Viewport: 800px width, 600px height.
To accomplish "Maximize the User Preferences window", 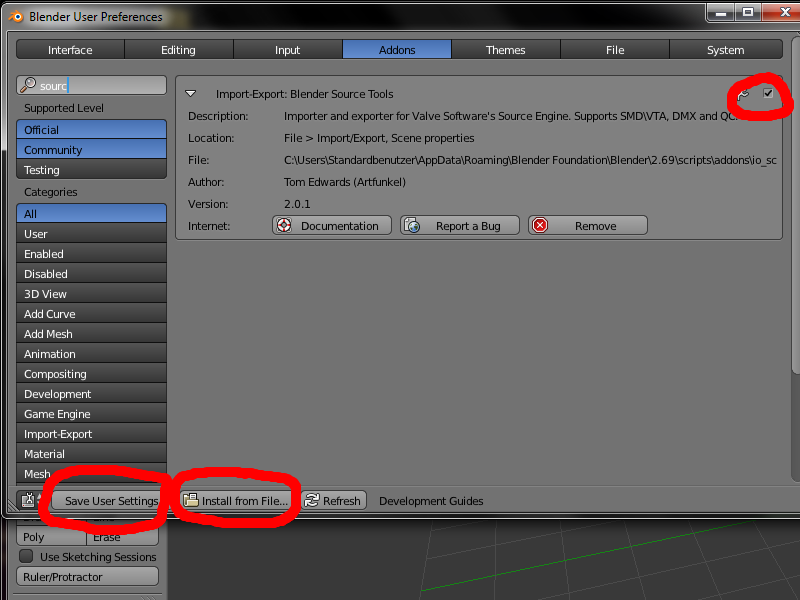I will 748,12.
